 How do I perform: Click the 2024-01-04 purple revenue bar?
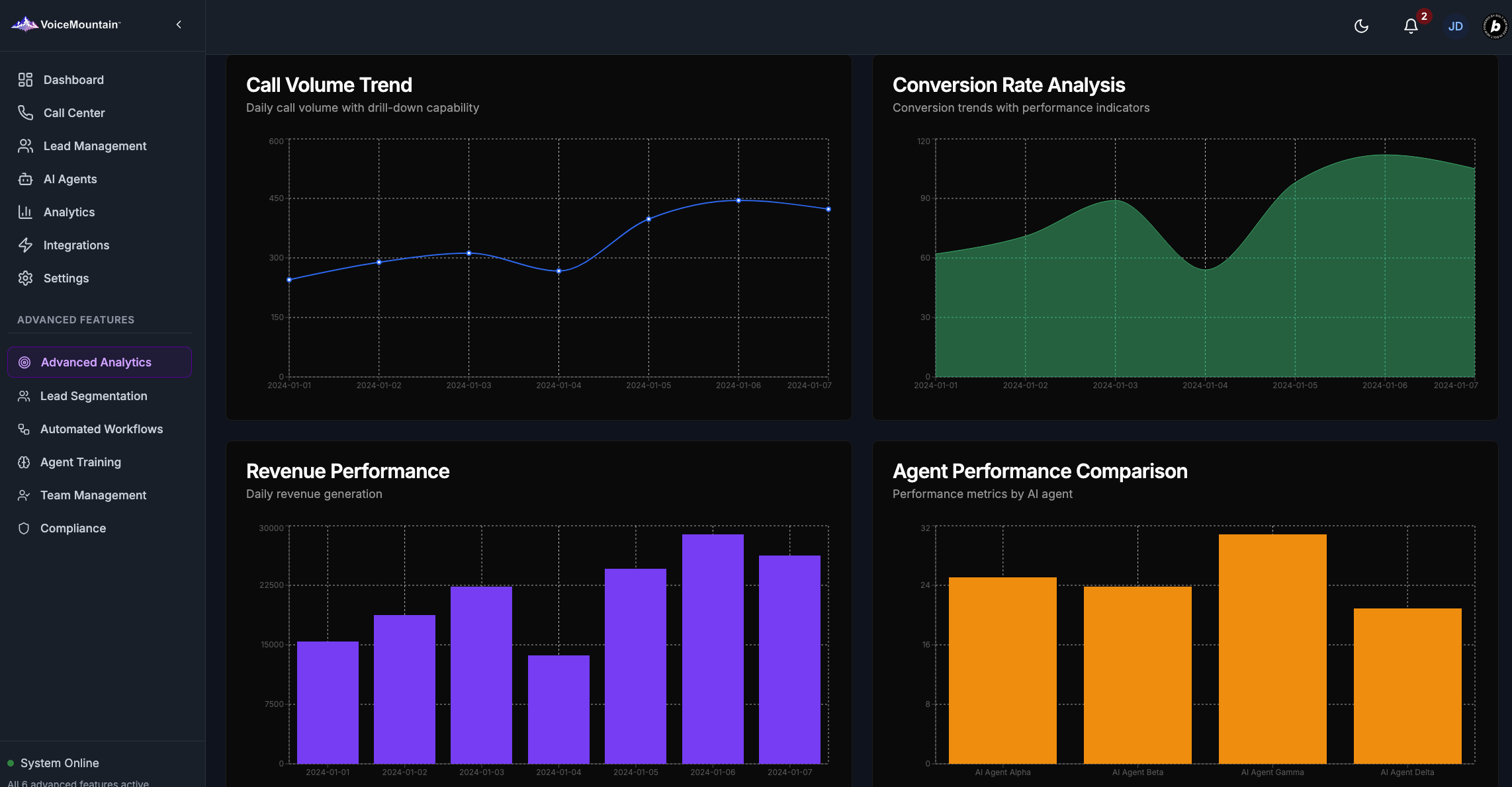coord(558,709)
